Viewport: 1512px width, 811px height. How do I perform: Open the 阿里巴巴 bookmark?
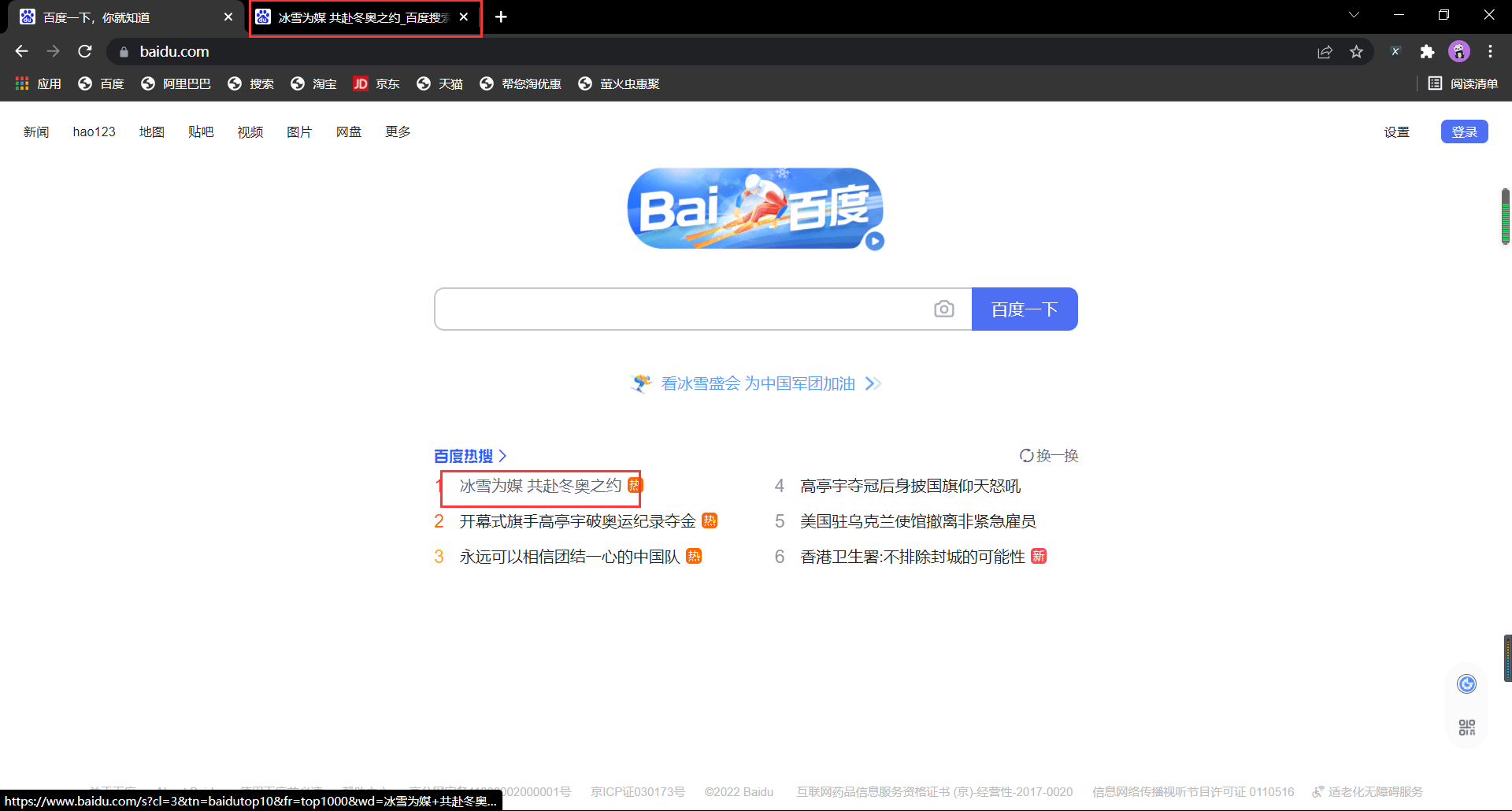coord(176,83)
